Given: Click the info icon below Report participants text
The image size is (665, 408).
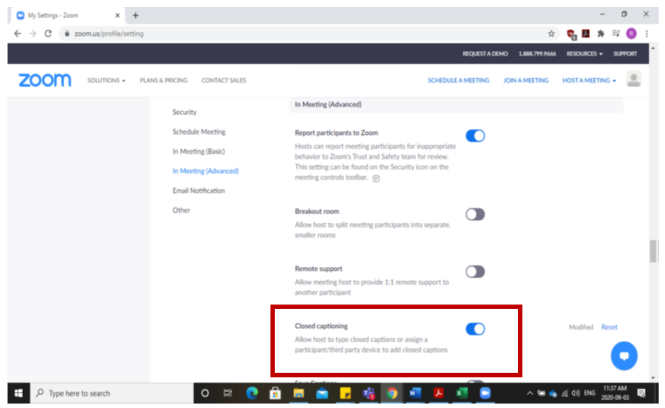Looking at the screenshot, I should [x=376, y=179].
